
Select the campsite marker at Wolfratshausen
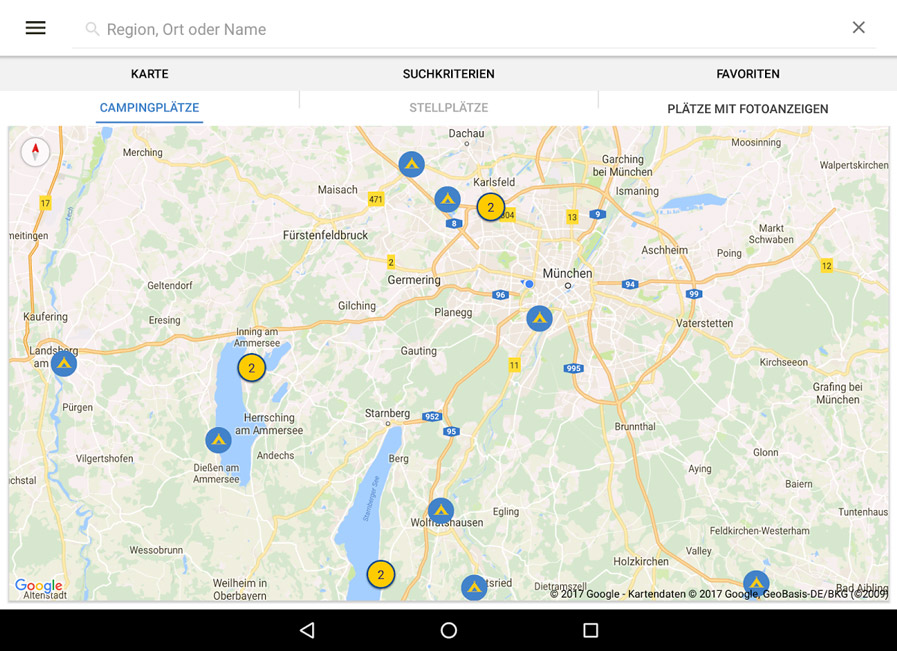[440, 510]
